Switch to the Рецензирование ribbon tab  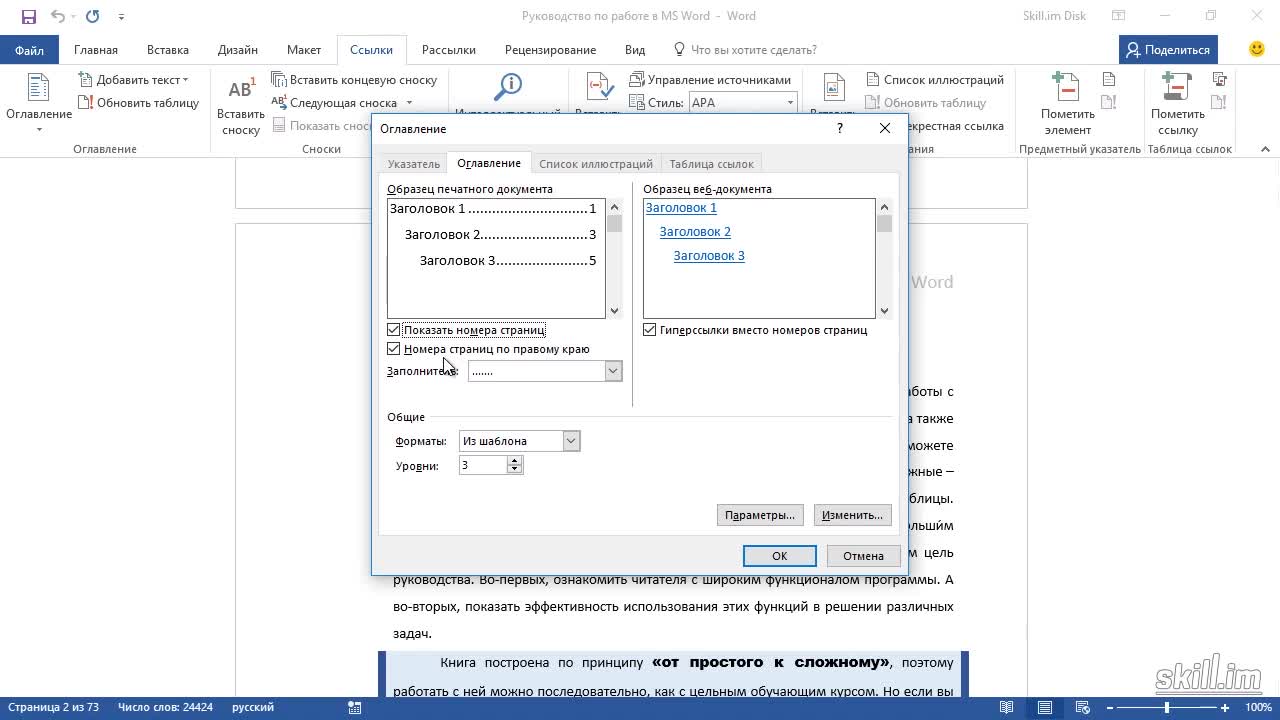[x=550, y=50]
